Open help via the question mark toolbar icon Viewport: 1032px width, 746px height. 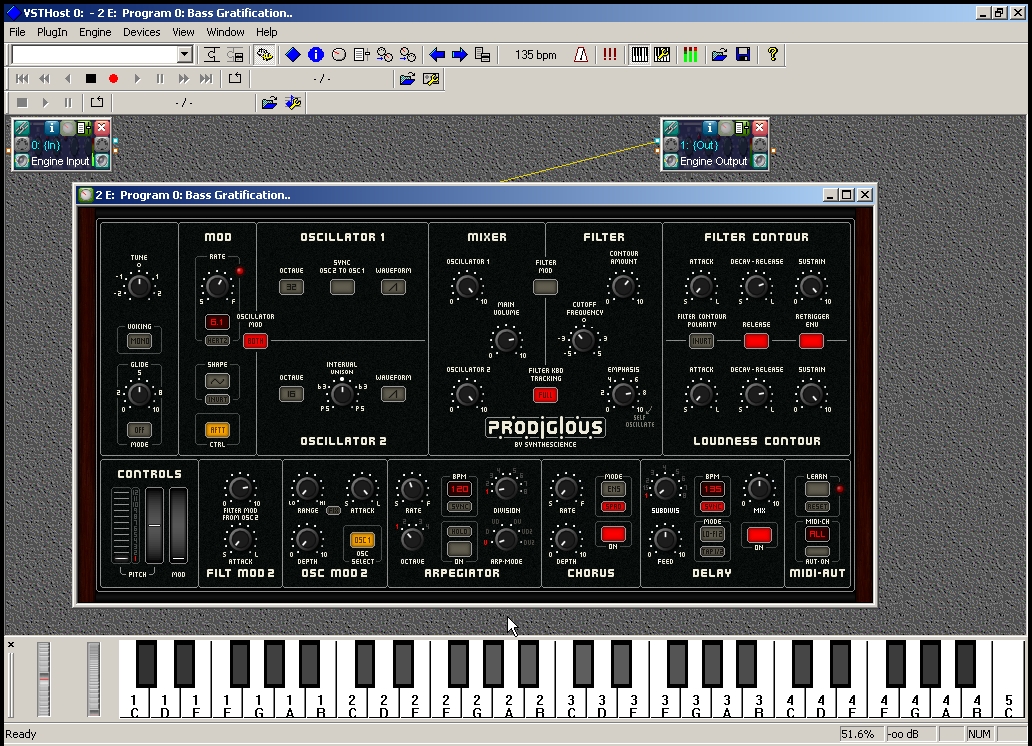pos(771,55)
